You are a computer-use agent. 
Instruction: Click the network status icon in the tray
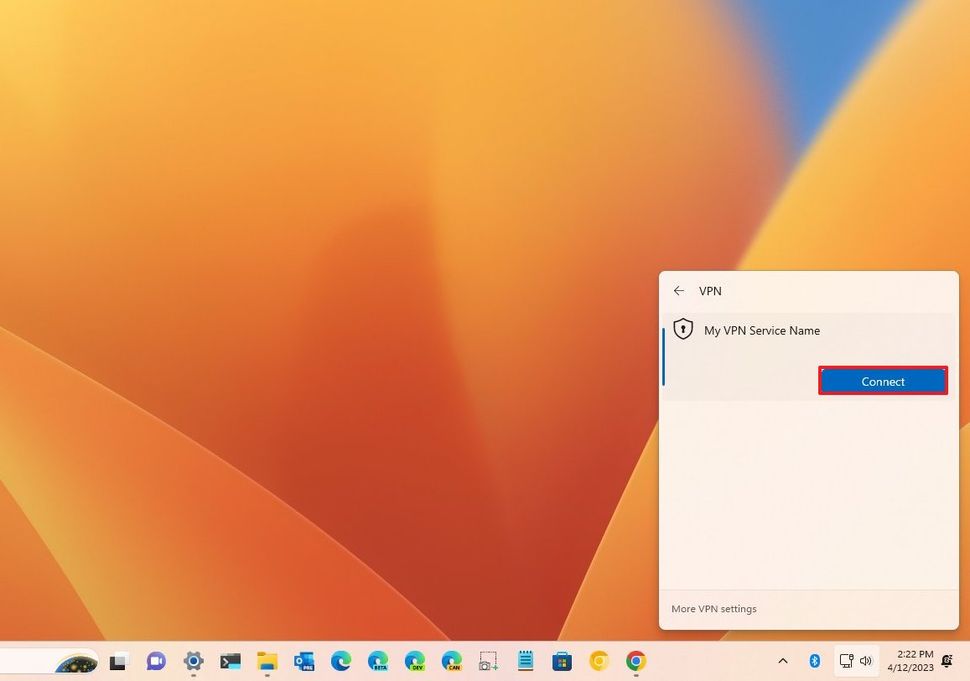coord(845,661)
